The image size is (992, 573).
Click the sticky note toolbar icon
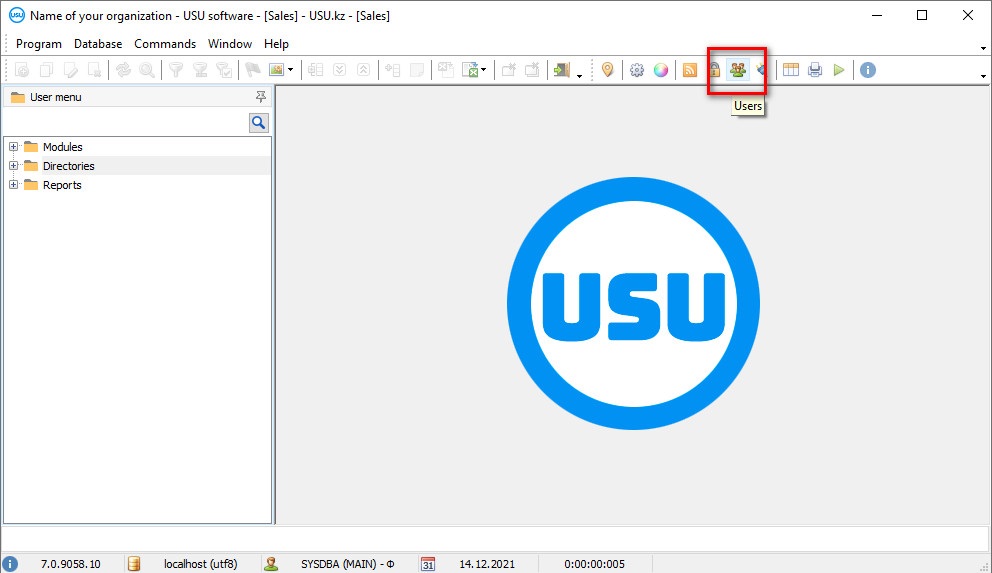(417, 70)
